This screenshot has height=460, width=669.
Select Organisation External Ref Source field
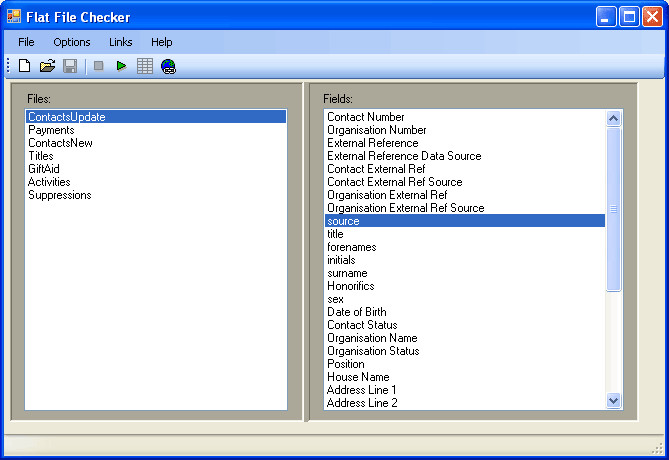465,208
